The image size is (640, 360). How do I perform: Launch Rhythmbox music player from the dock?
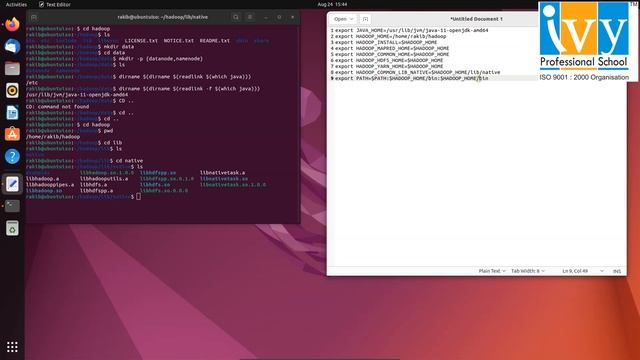[12, 90]
